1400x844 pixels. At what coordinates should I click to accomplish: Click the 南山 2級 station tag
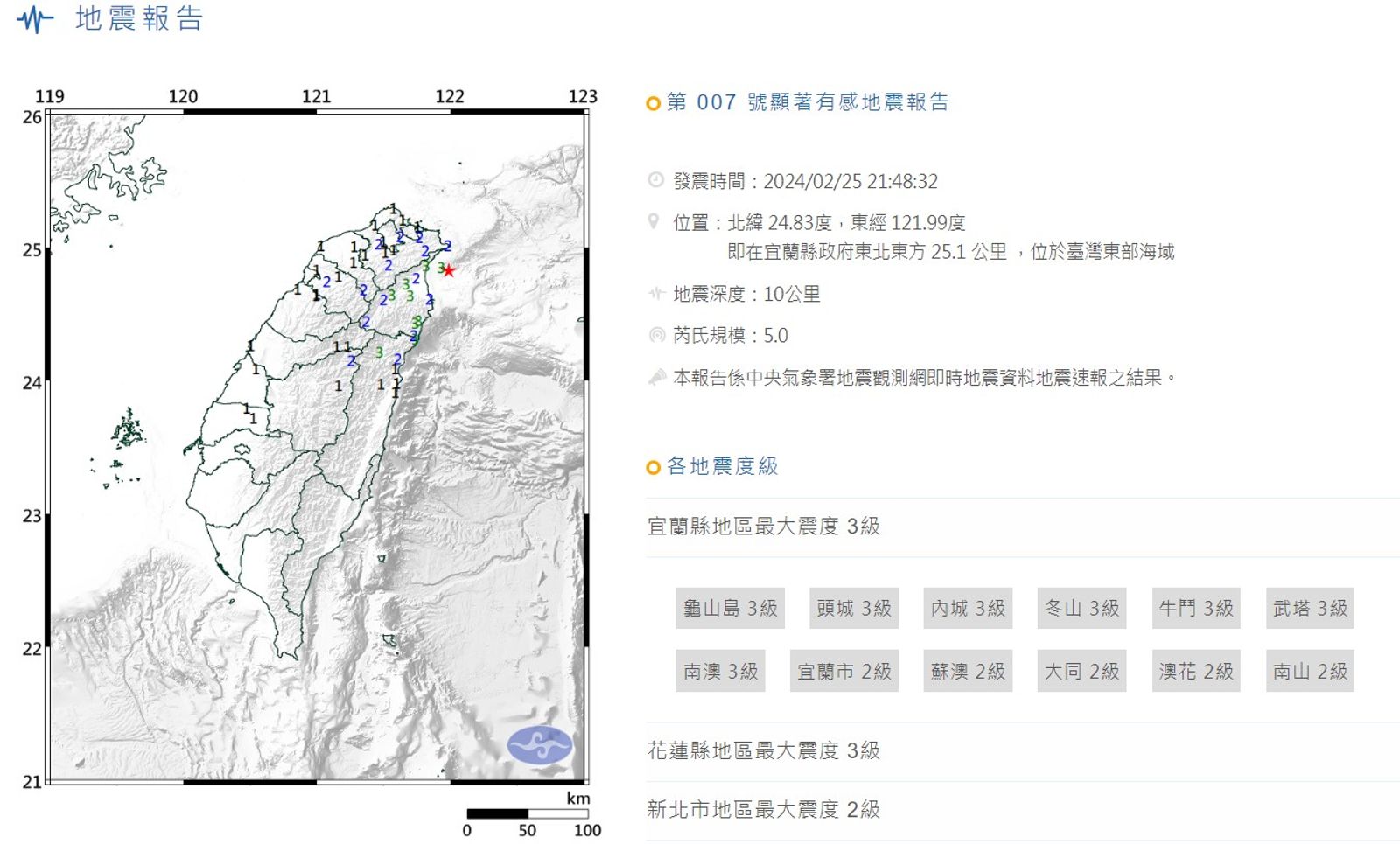1309,671
